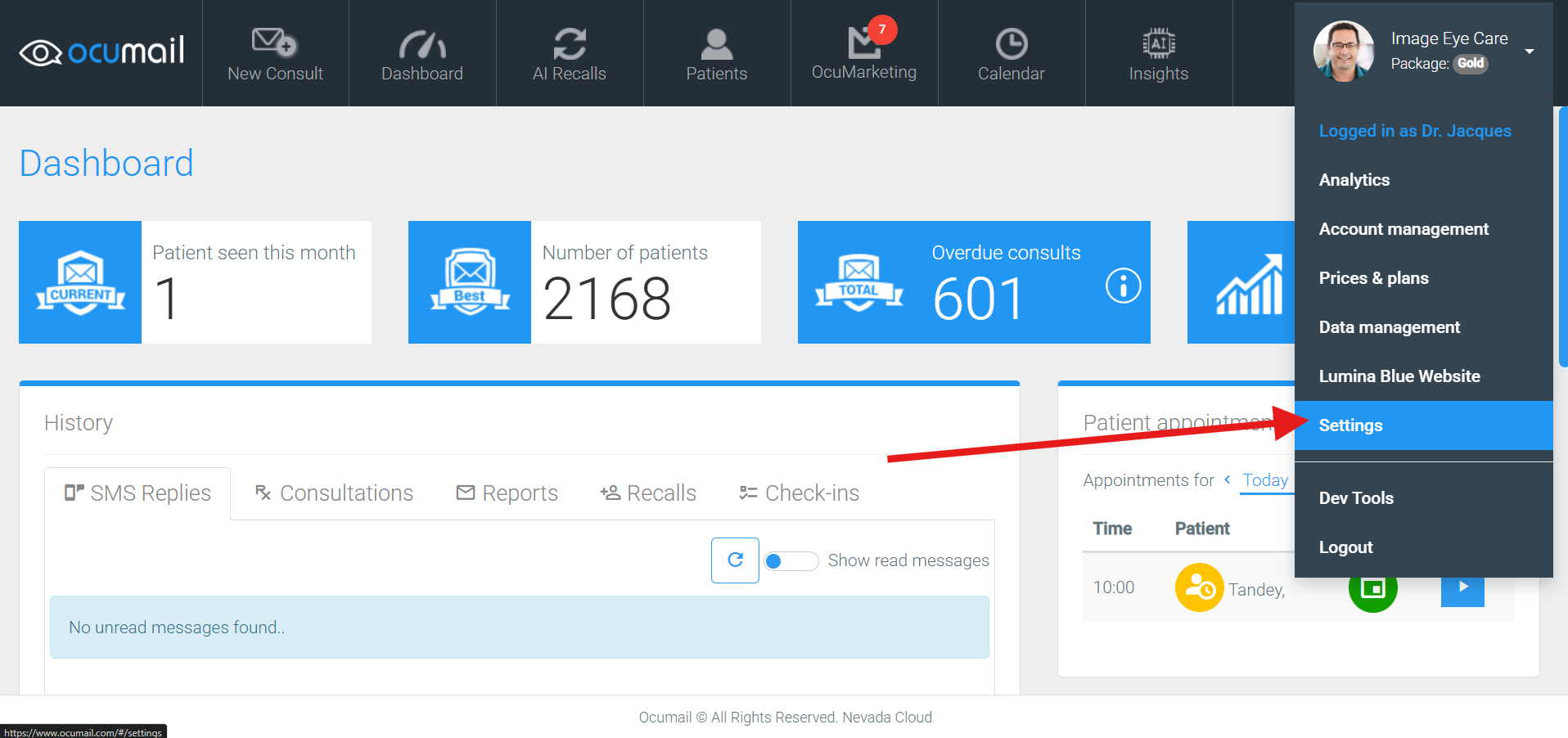The height and width of the screenshot is (738, 1568).
Task: Click the Tandey patient name
Action: (1256, 590)
